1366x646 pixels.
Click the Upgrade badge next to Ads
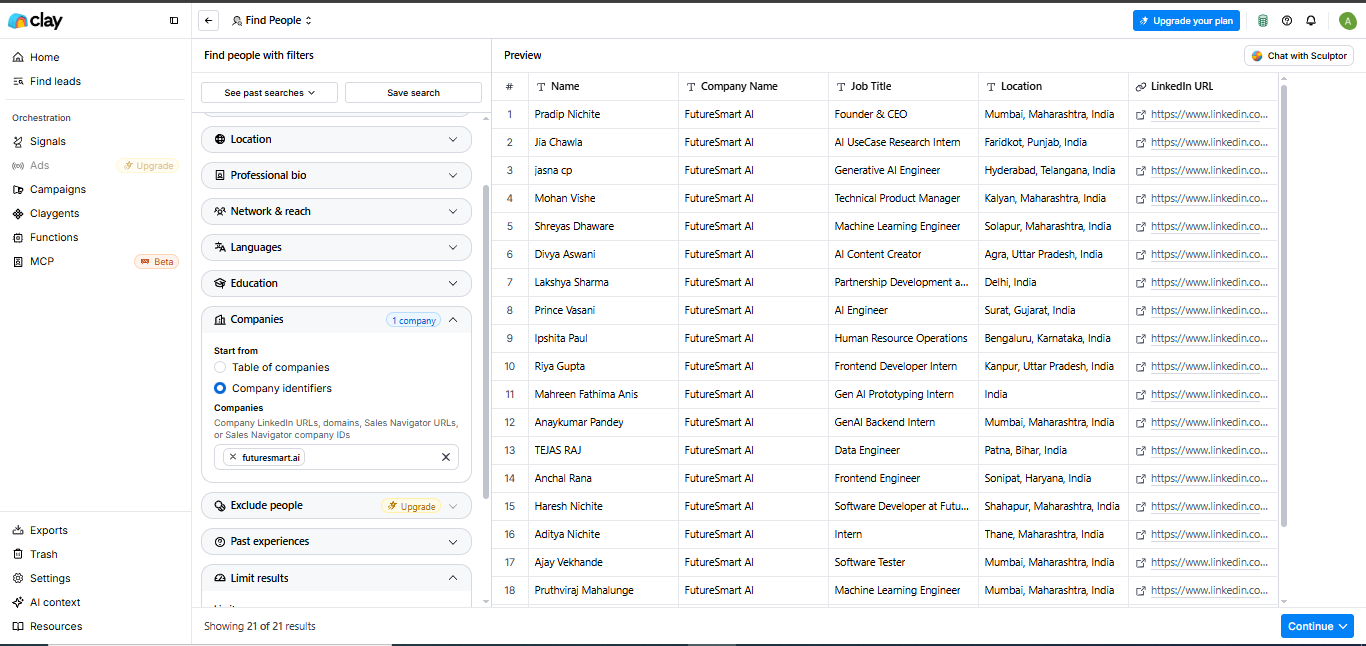click(x=148, y=165)
